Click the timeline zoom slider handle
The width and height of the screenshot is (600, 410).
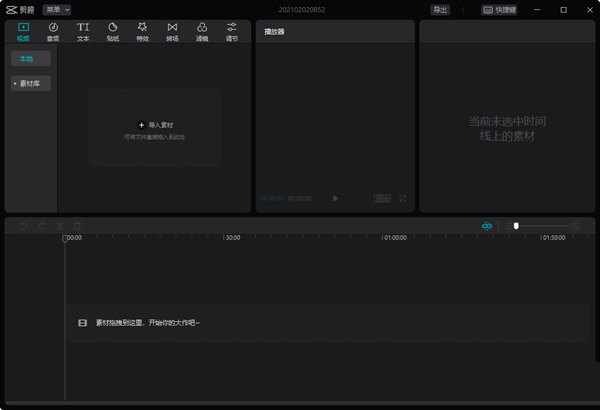(x=516, y=227)
